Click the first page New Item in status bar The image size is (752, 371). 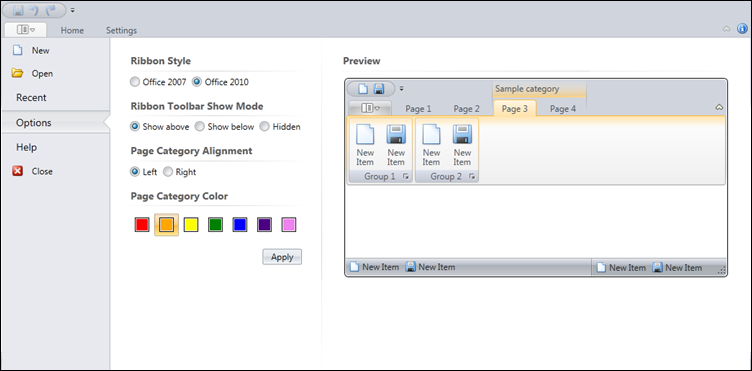click(x=374, y=267)
